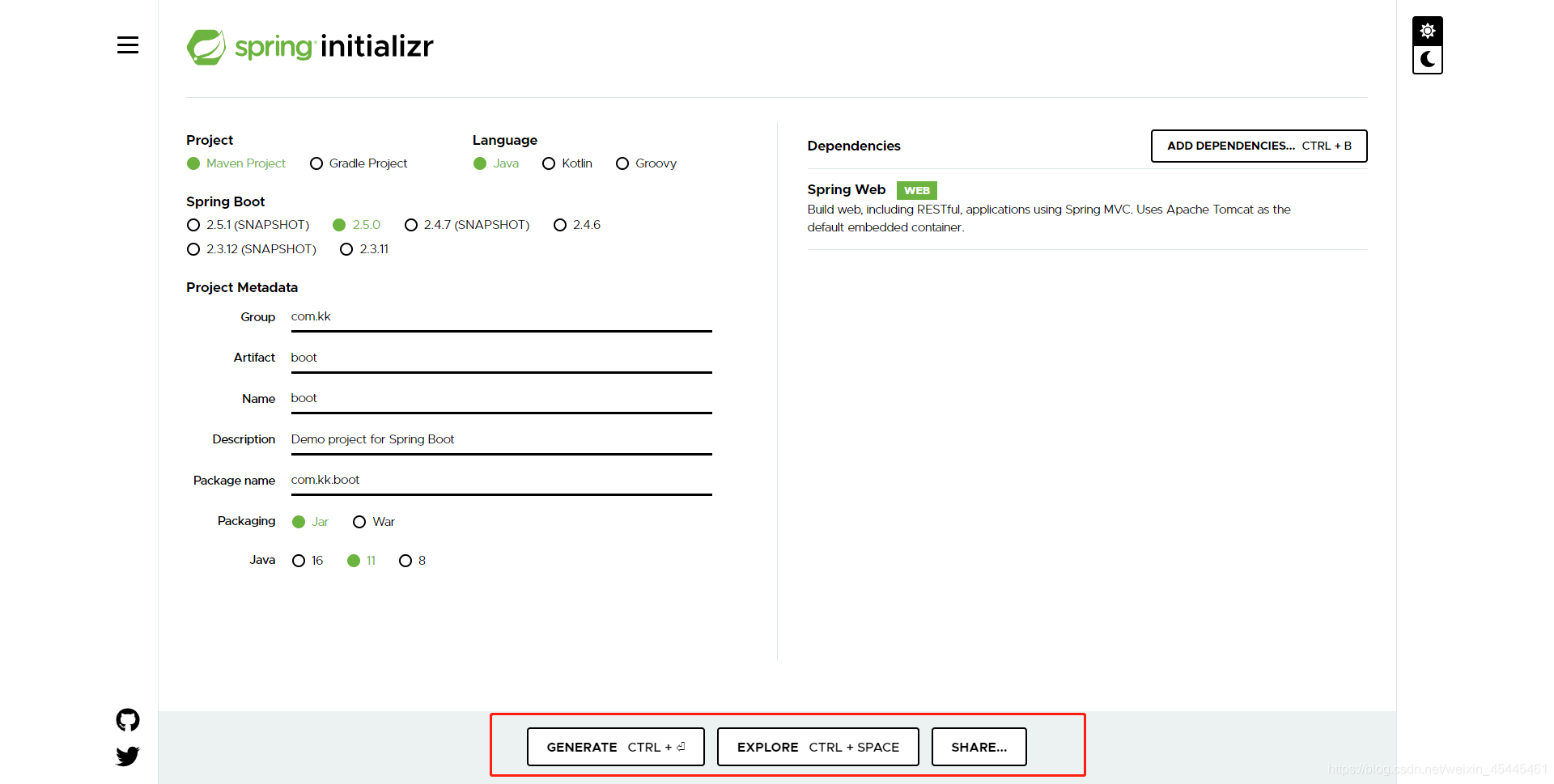The width and height of the screenshot is (1554, 784).
Task: Select Java version 16
Action: point(308,561)
